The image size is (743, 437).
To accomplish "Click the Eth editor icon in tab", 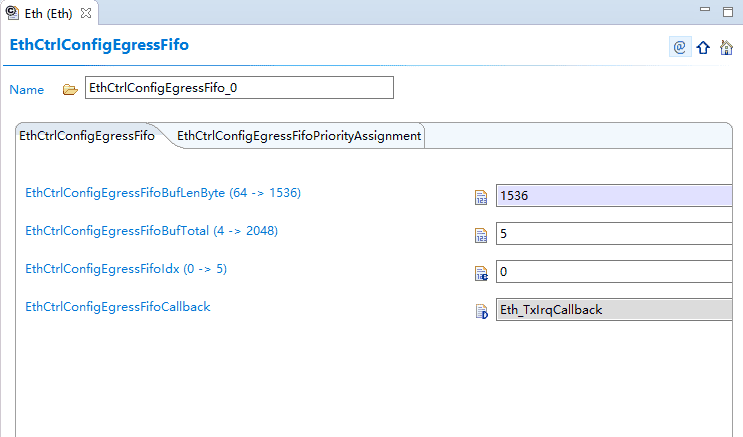I will coord(12,13).
